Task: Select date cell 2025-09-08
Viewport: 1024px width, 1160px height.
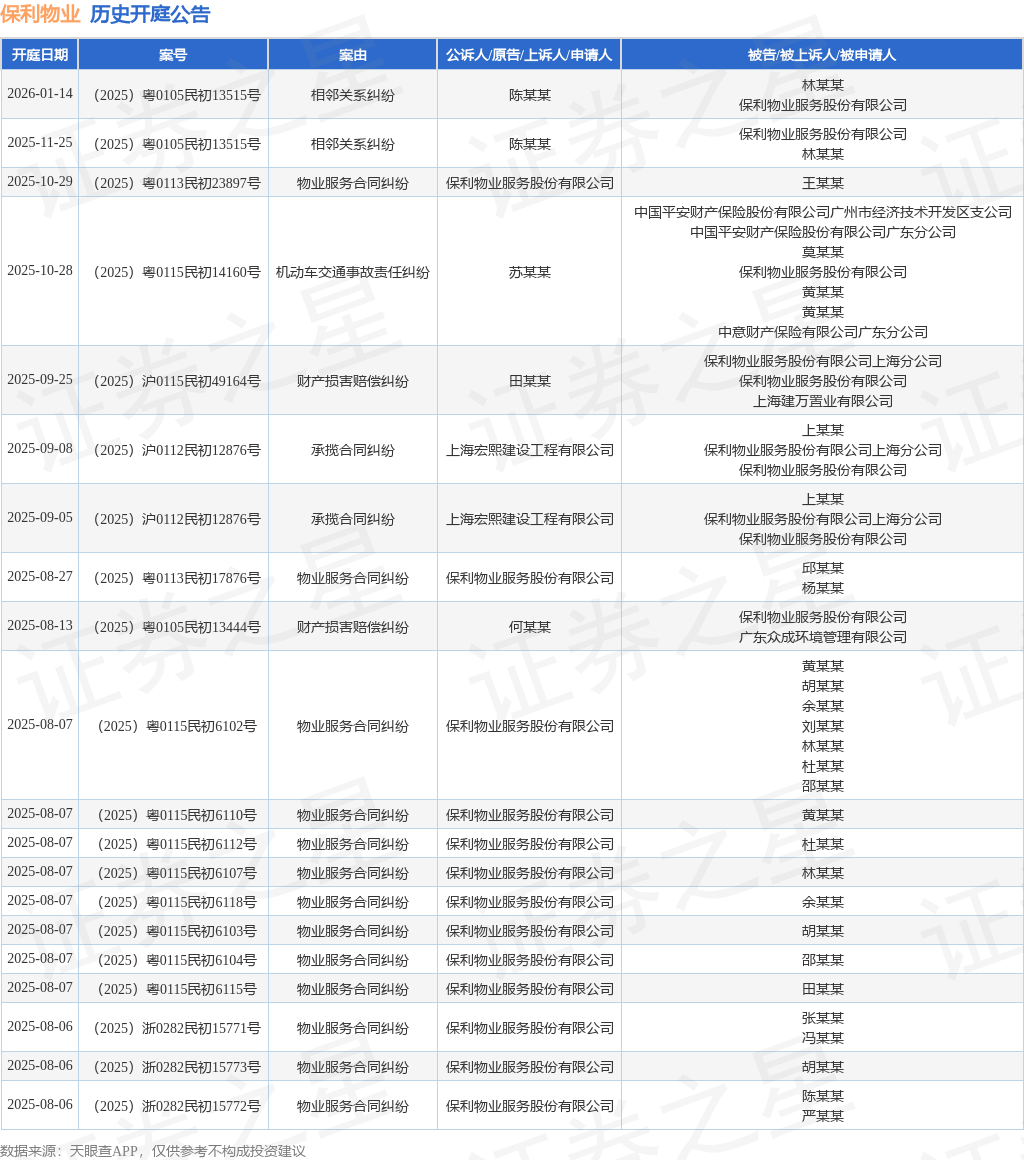Action: (x=40, y=448)
